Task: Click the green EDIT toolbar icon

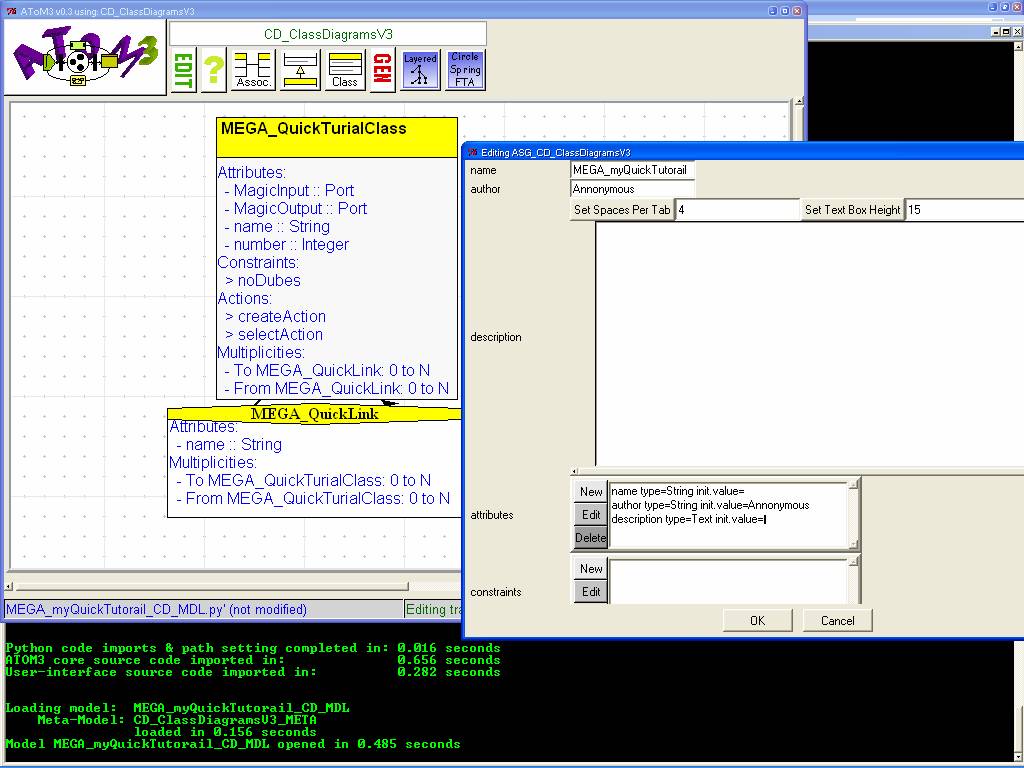Action: click(184, 70)
